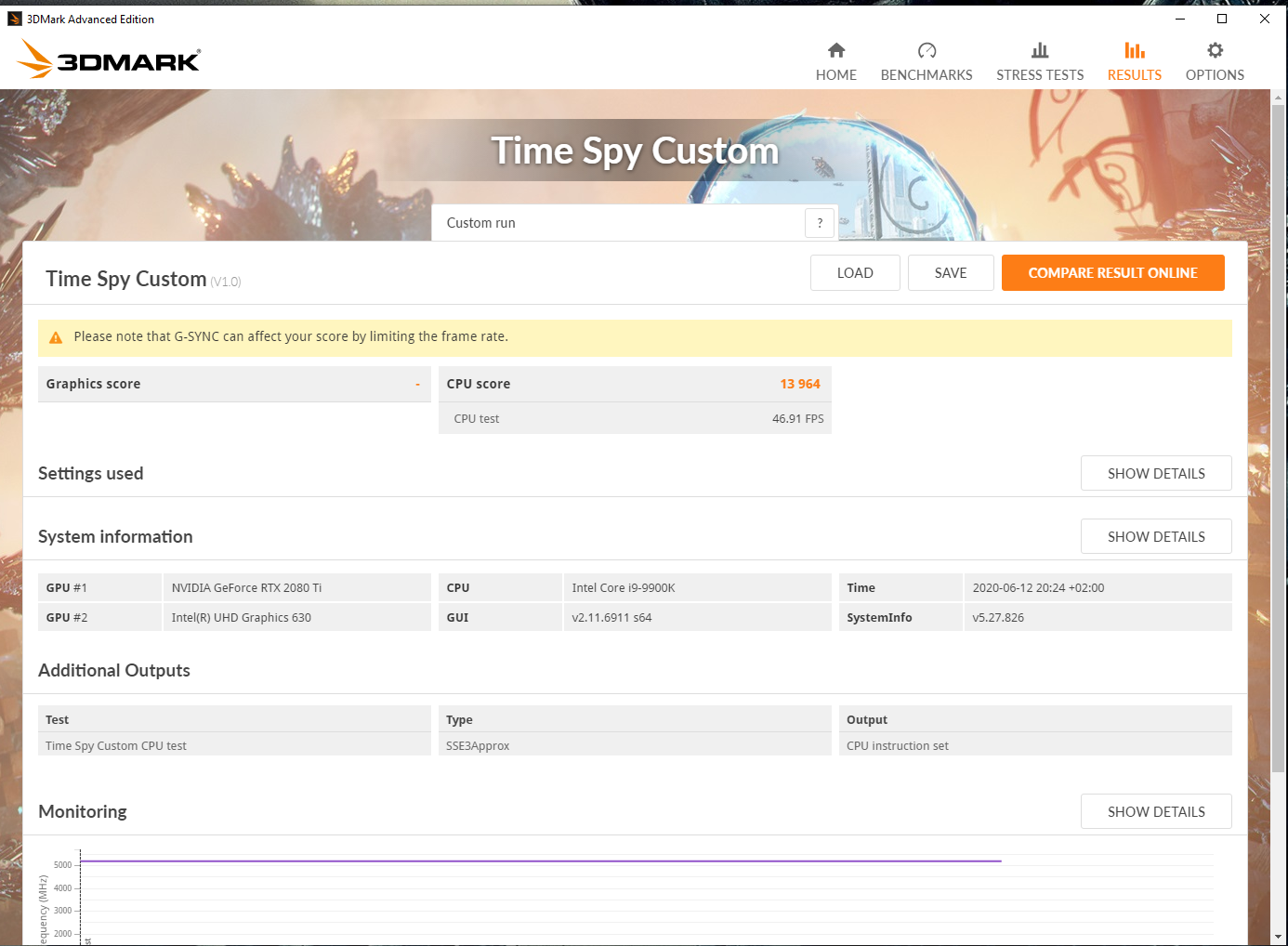Open the HOME tab label
This screenshot has height=946, width=1288.
836,75
